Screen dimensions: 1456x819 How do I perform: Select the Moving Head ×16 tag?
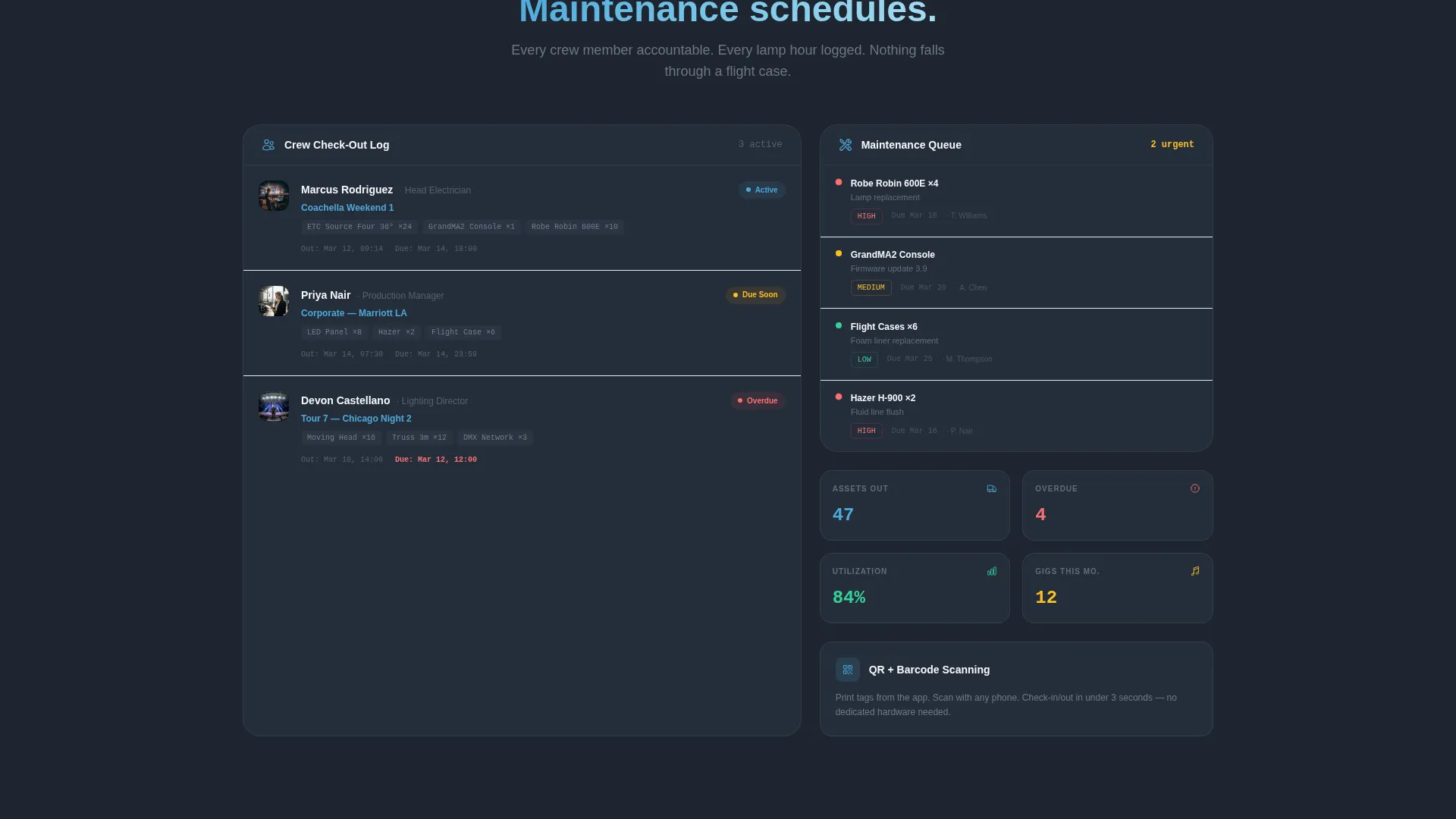[x=341, y=438]
